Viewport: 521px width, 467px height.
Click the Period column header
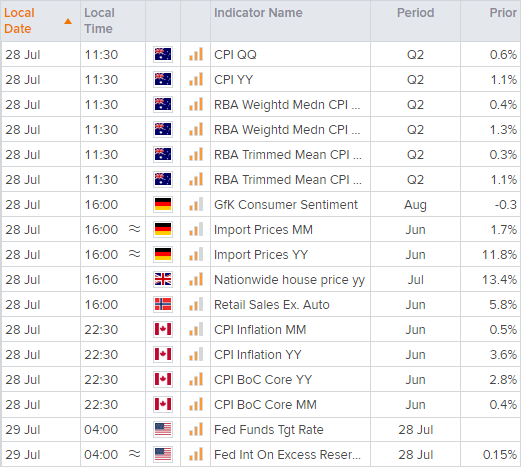click(x=416, y=13)
